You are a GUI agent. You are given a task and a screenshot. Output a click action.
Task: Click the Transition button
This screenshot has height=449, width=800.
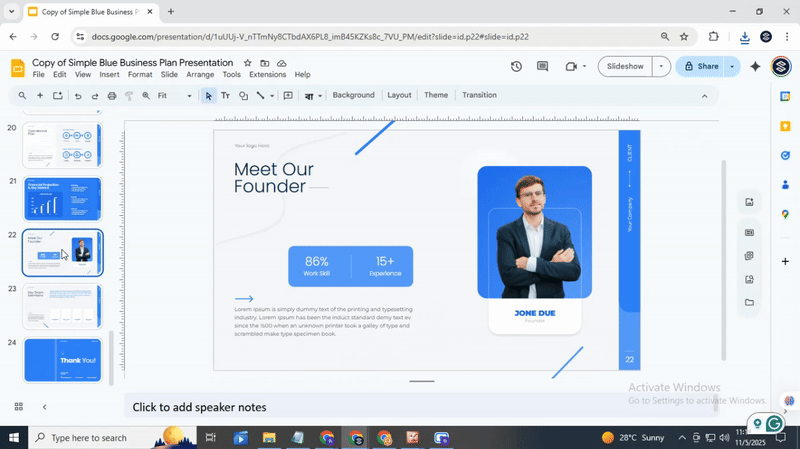tap(479, 95)
